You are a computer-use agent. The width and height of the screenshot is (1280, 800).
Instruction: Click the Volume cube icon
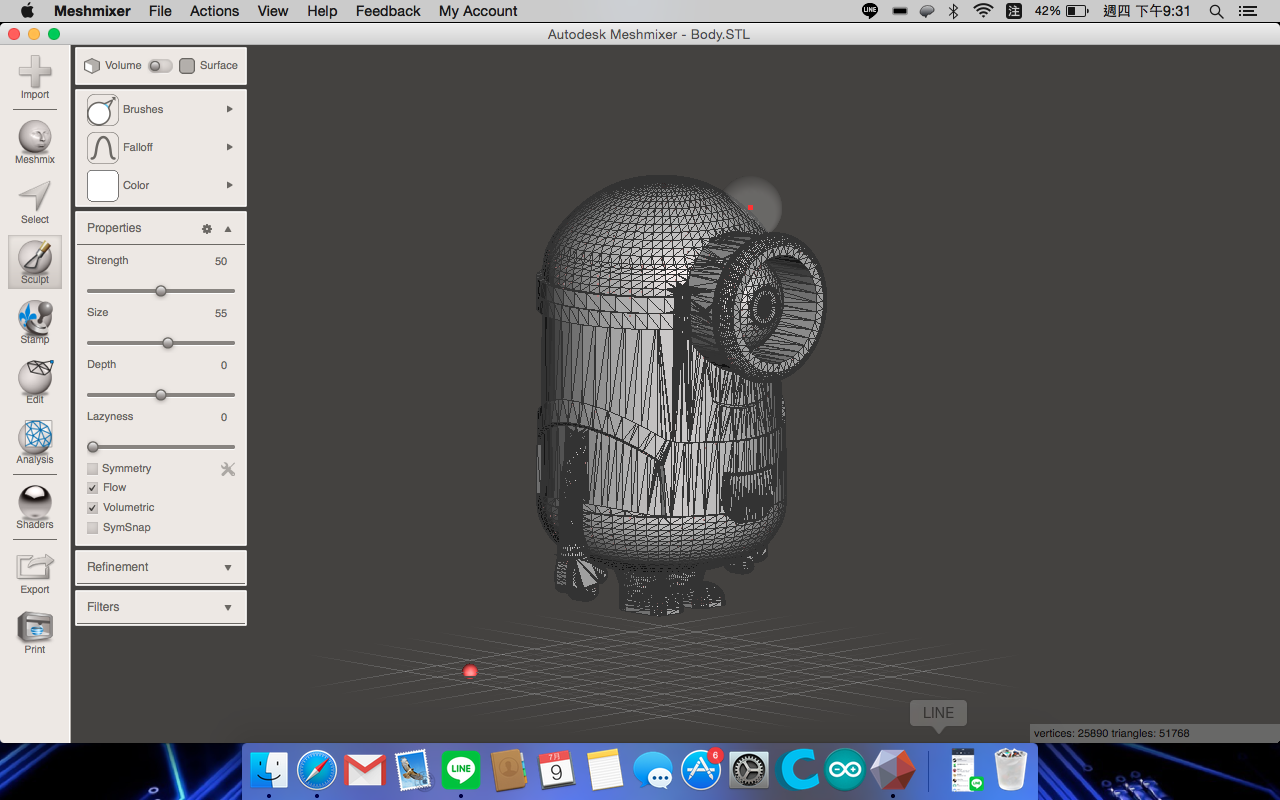[92, 66]
